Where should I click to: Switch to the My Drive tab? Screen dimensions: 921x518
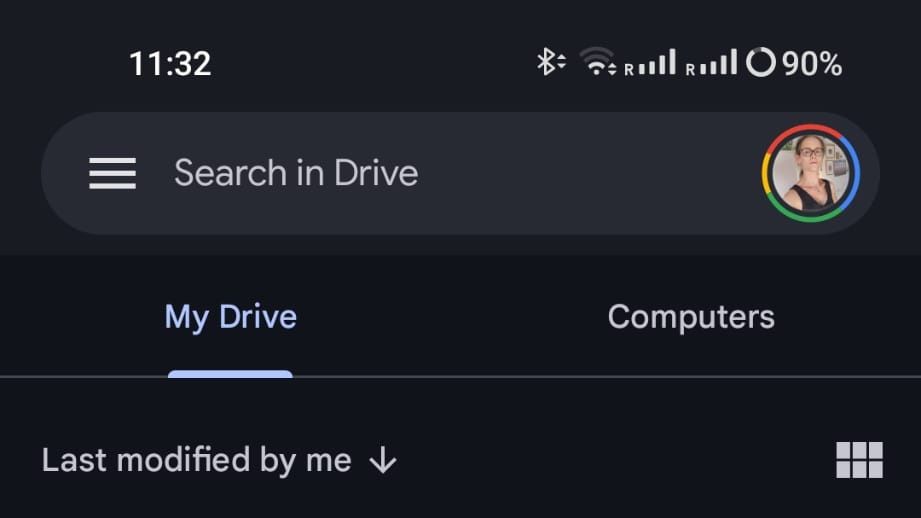tap(230, 317)
